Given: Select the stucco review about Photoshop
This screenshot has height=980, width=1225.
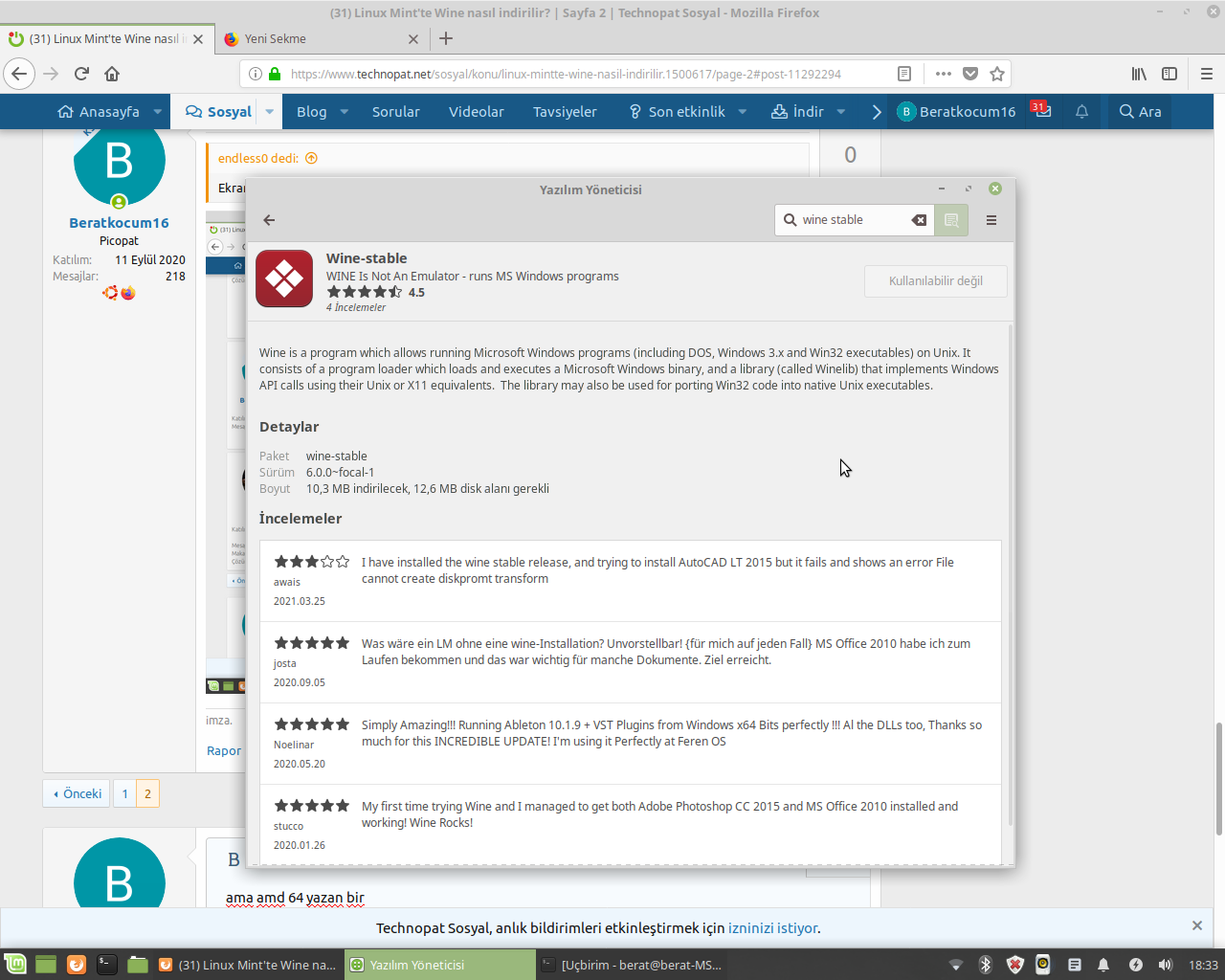Looking at the screenshot, I should coord(633,825).
